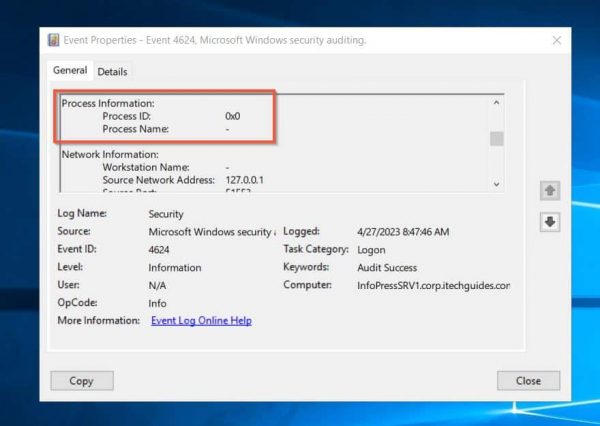Click the 'Keywords:' label
Viewport: 600px width, 426px height.
[306, 267]
